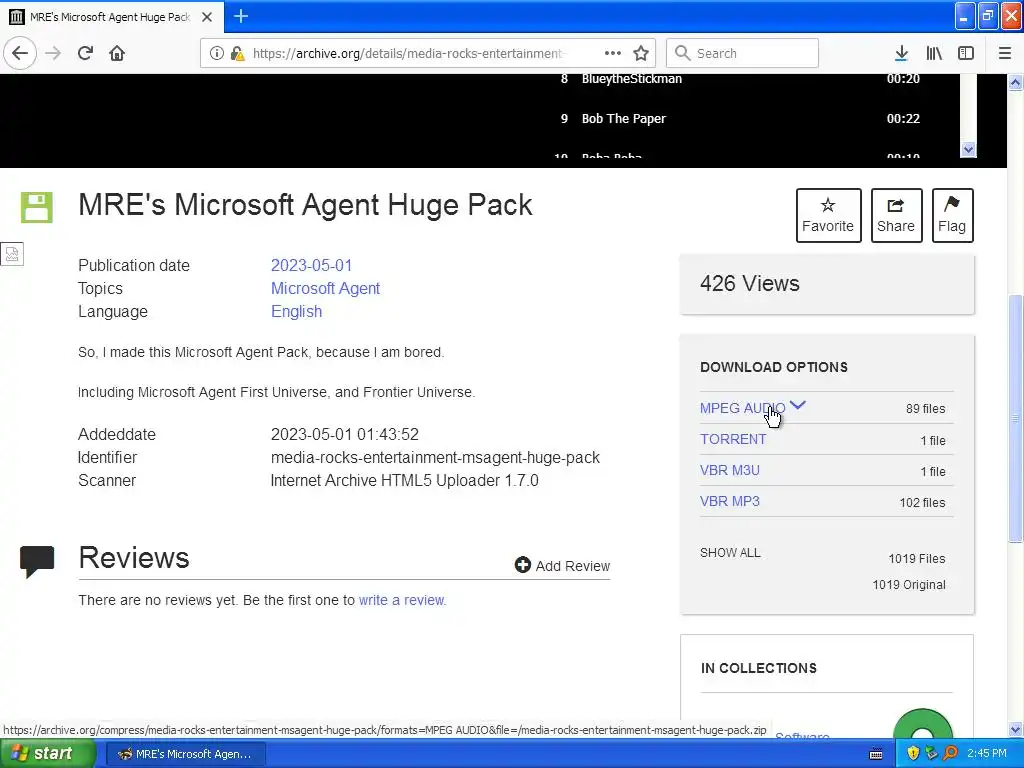Reload the current page

pyautogui.click(x=85, y=53)
